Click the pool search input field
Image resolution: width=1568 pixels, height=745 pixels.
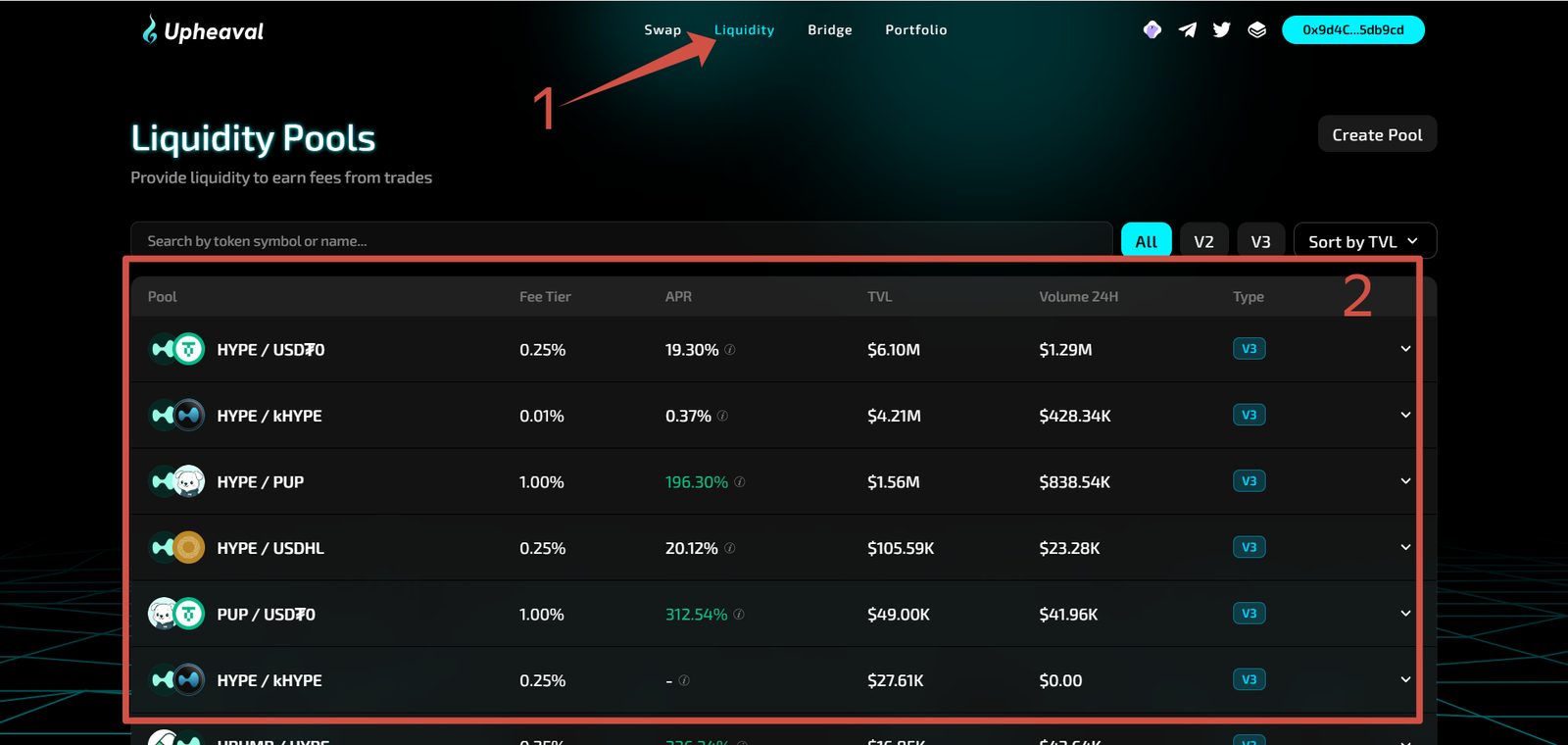(621, 241)
